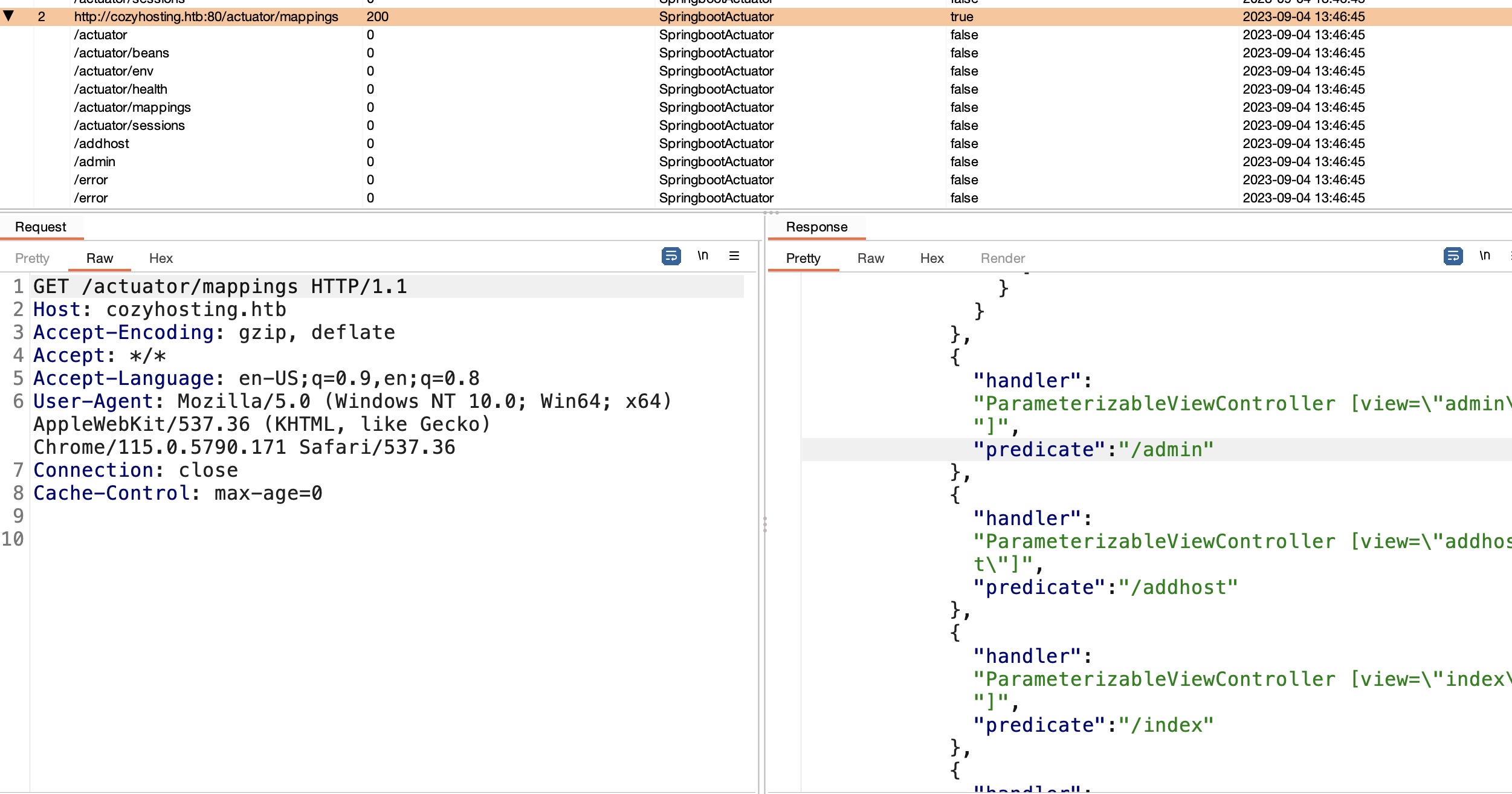Click the GET /actuator/mappings request line

click(221, 286)
